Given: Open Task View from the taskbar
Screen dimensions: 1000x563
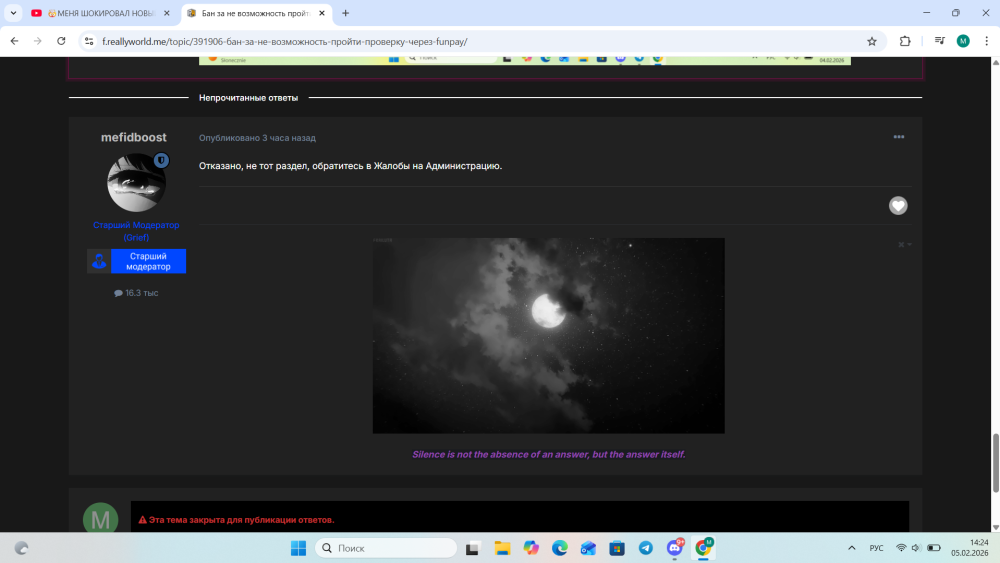Looking at the screenshot, I should 473,548.
